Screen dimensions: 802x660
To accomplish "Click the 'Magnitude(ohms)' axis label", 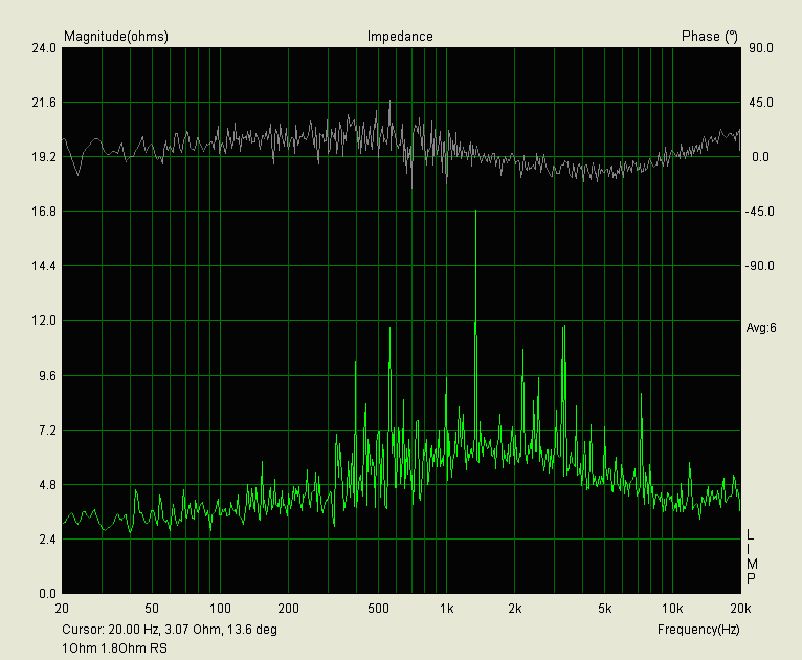I will pyautogui.click(x=116, y=36).
